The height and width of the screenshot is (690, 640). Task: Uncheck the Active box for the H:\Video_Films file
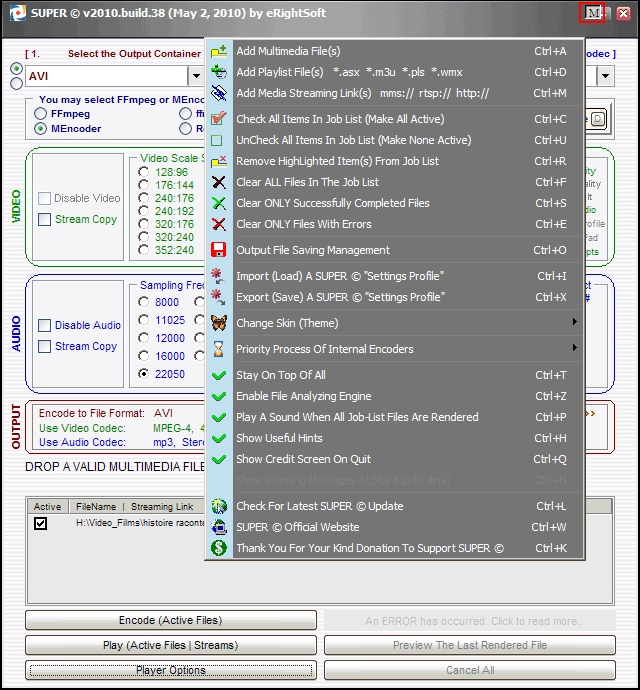pos(40,524)
